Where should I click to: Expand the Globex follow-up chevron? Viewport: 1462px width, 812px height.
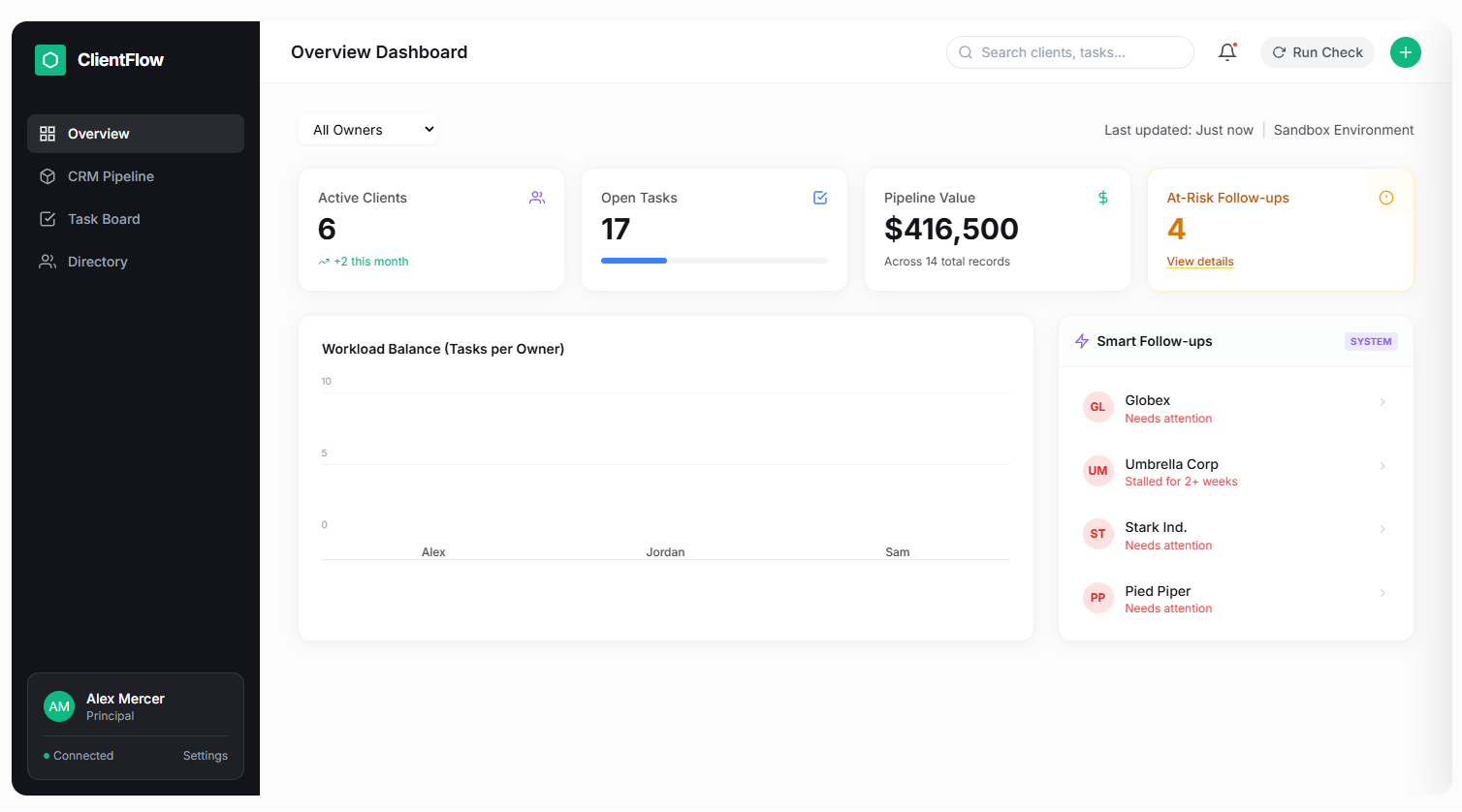coord(1383,402)
